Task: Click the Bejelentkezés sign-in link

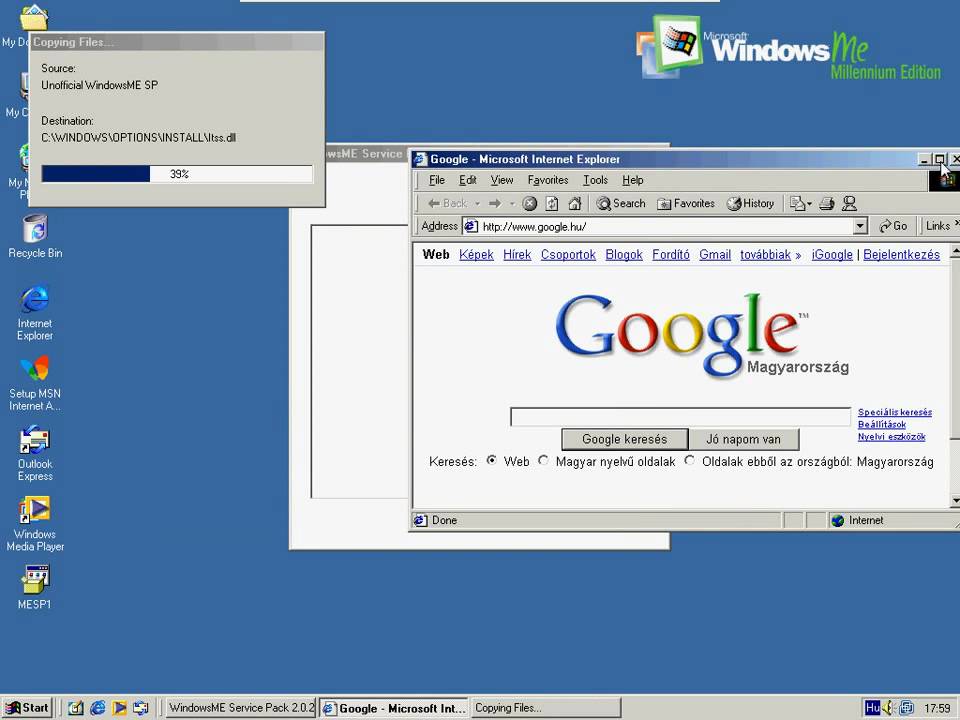Action: [x=901, y=255]
